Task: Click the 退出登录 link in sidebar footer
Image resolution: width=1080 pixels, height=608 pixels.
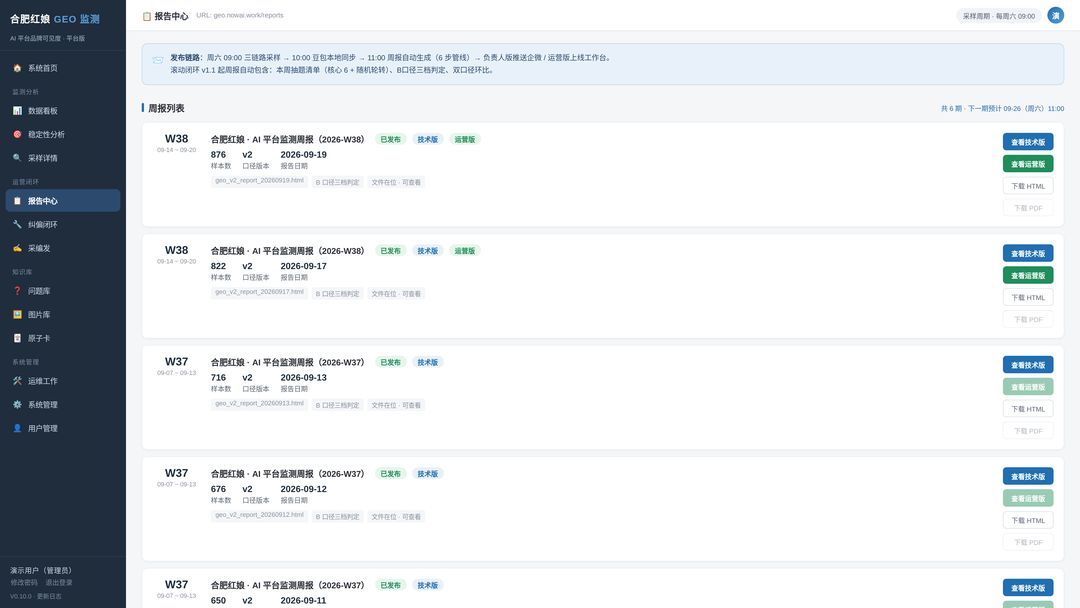Action: 59,583
